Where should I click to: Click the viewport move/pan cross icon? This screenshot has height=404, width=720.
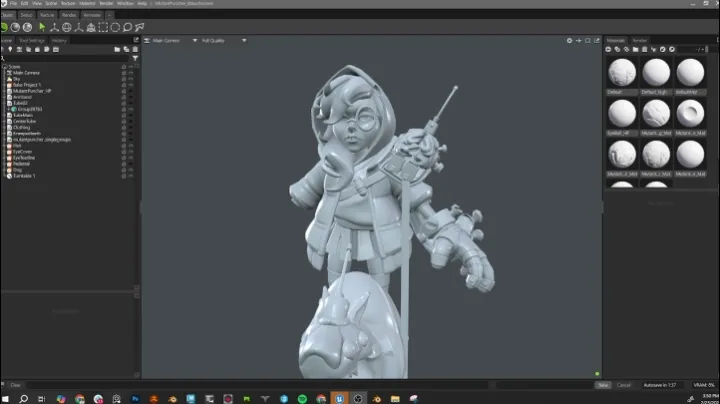579,40
